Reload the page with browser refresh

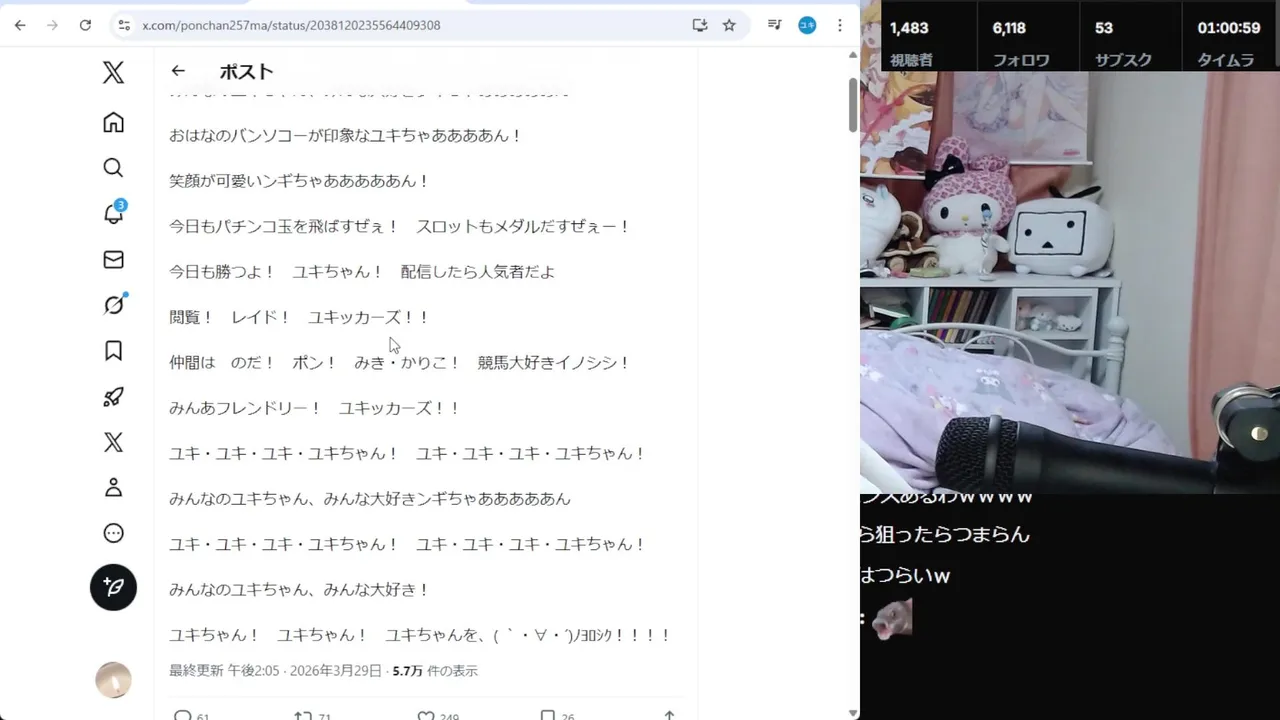point(85,25)
